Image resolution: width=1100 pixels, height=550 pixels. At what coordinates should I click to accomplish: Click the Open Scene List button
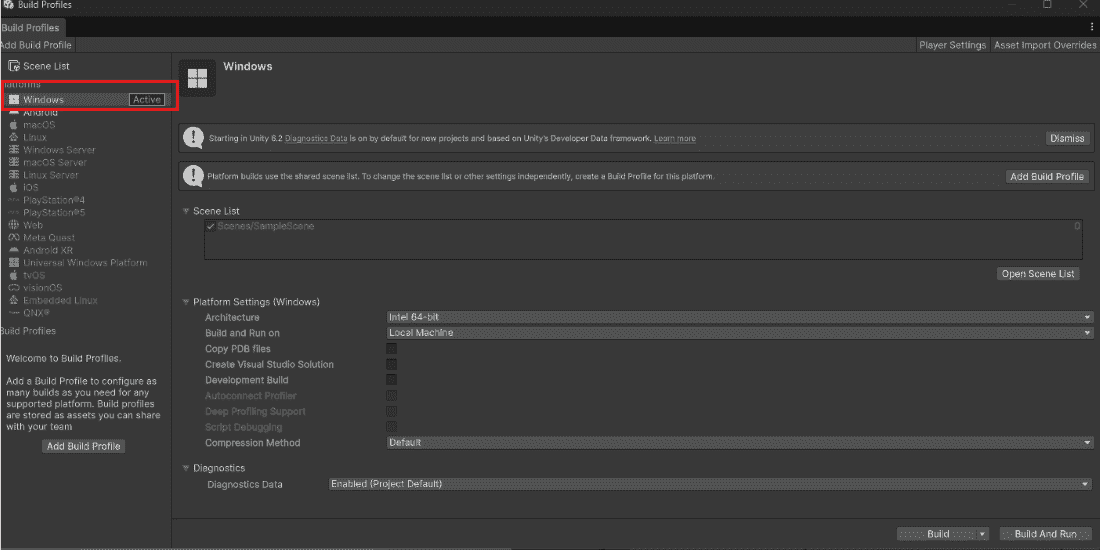1038,274
